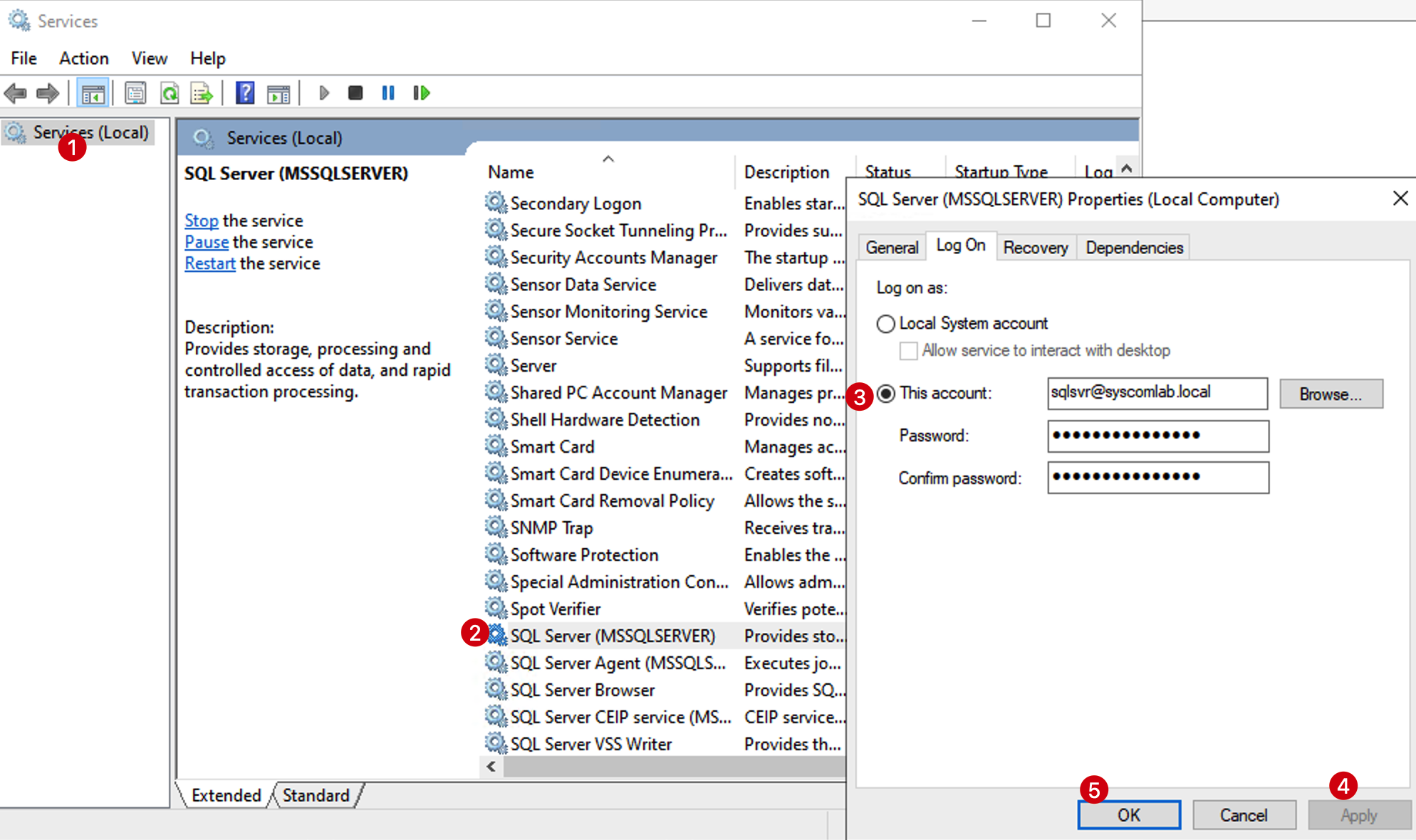Click the Password input field

coord(1158,436)
